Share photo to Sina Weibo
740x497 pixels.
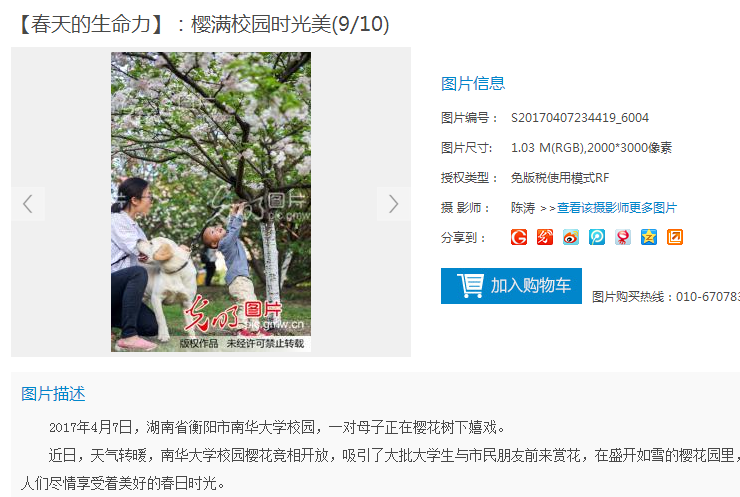click(571, 237)
